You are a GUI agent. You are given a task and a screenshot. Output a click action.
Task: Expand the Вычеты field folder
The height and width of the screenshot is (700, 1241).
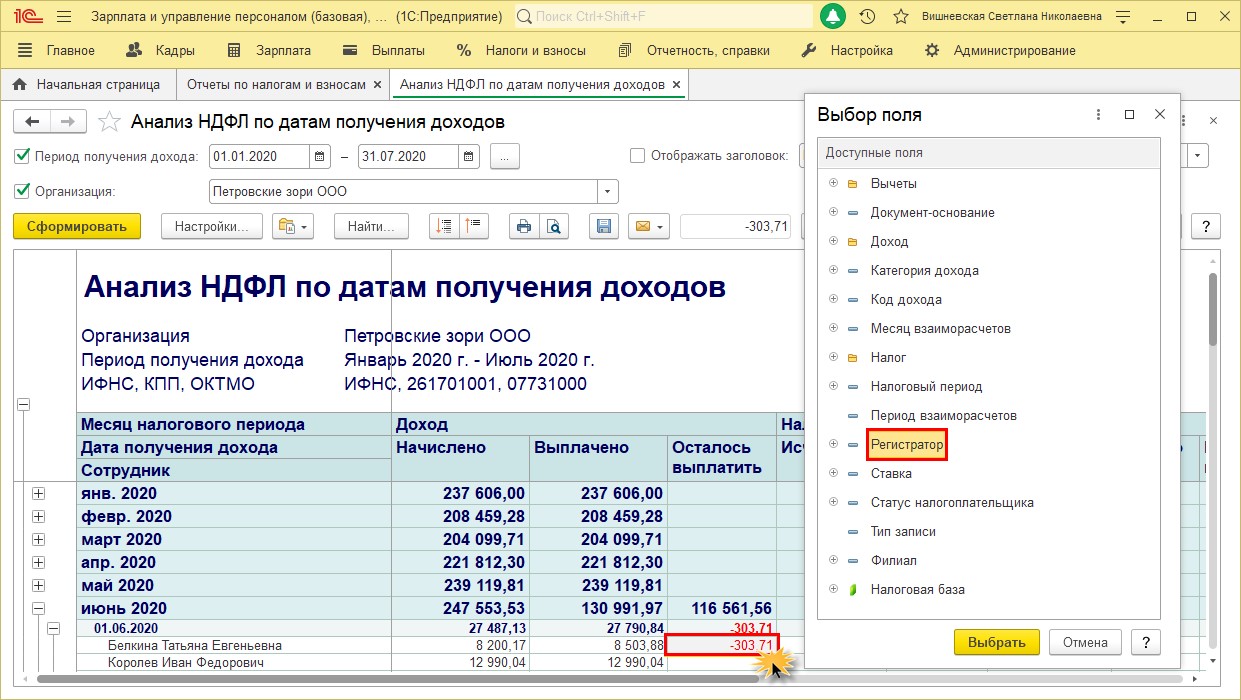pos(833,184)
